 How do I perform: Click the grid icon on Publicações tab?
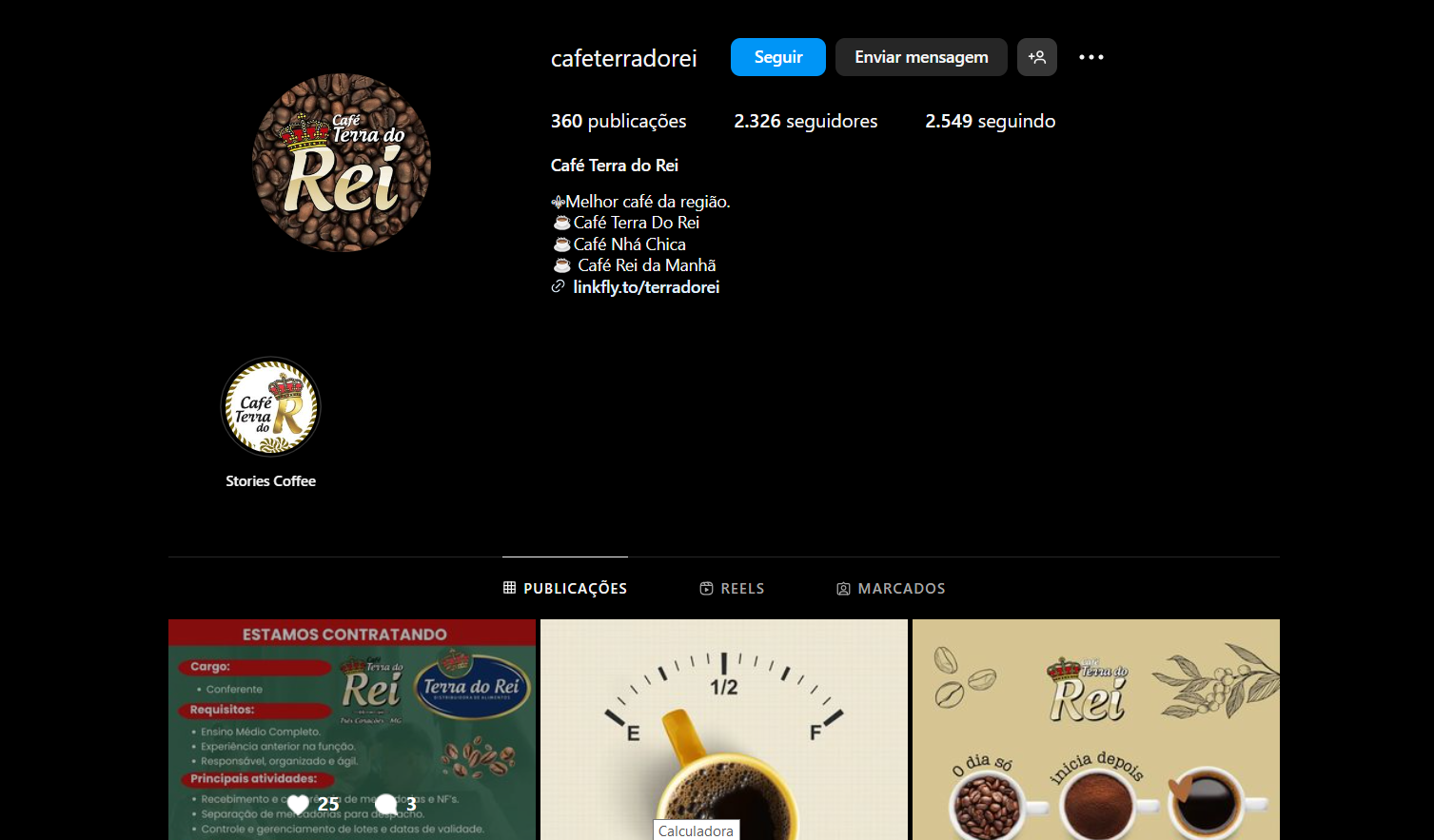coord(509,588)
